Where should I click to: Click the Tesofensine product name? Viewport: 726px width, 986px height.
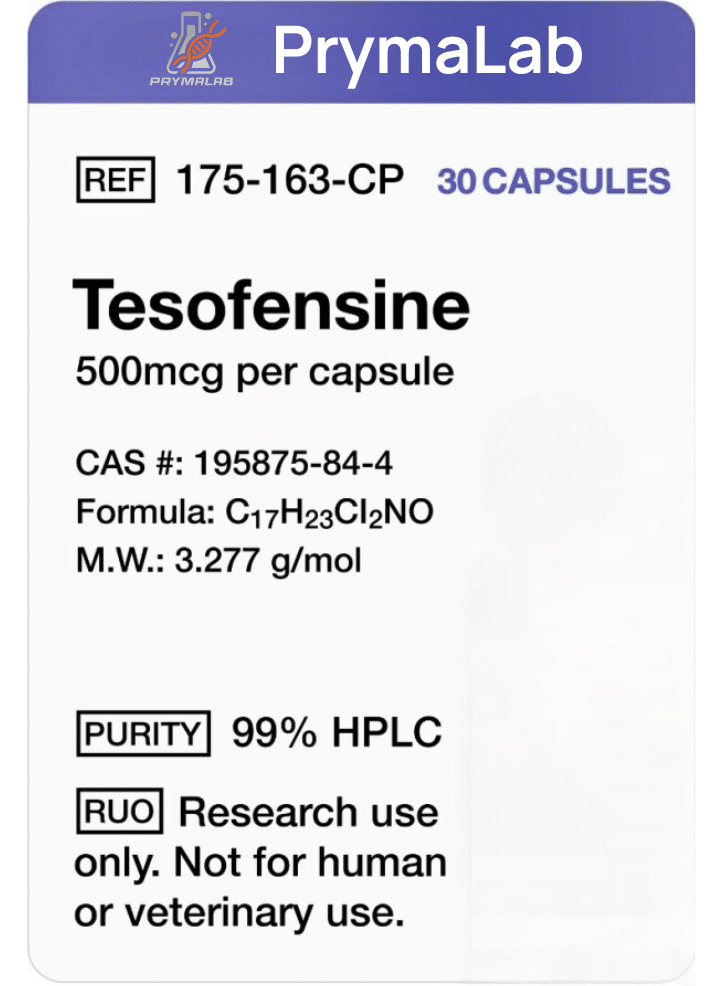coord(271,305)
